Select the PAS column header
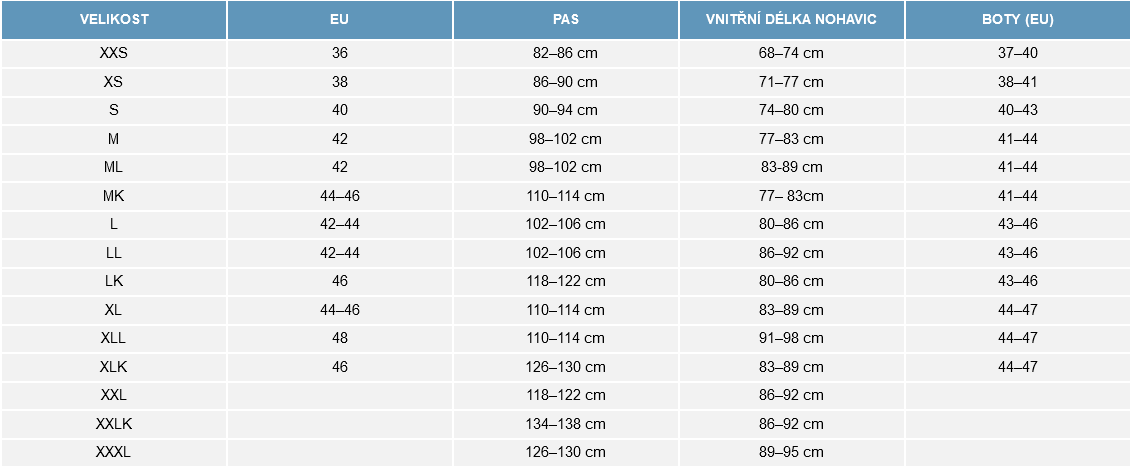This screenshot has height=468, width=1136. pos(565,20)
